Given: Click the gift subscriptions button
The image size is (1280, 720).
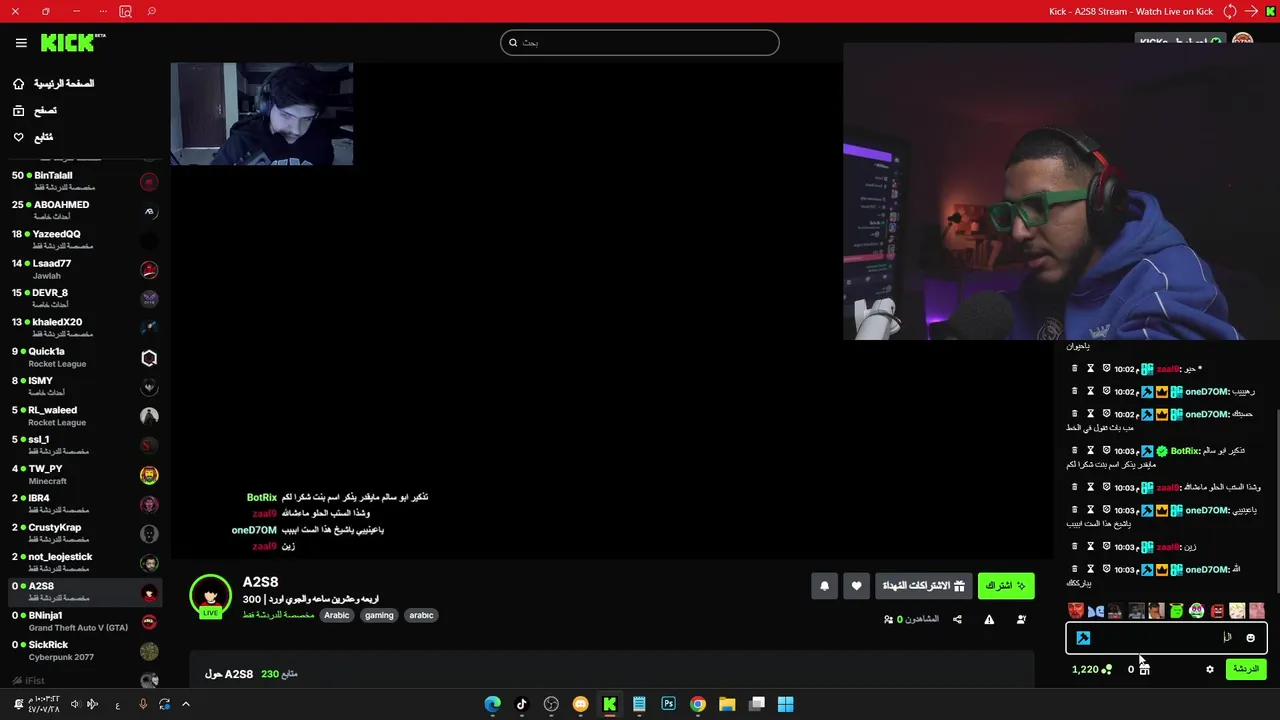Looking at the screenshot, I should (923, 586).
